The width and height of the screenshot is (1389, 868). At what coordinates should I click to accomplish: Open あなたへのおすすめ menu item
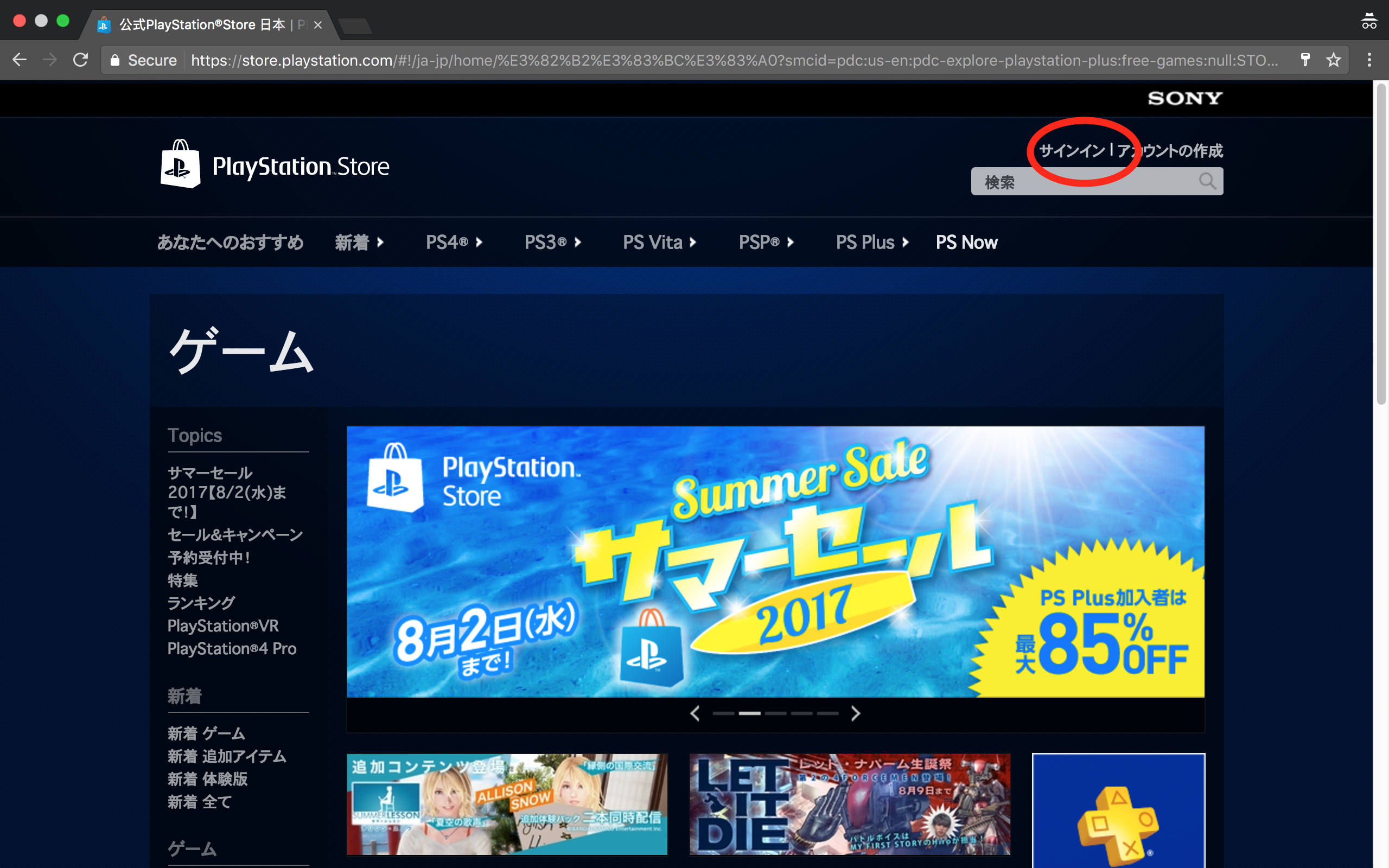coord(230,242)
